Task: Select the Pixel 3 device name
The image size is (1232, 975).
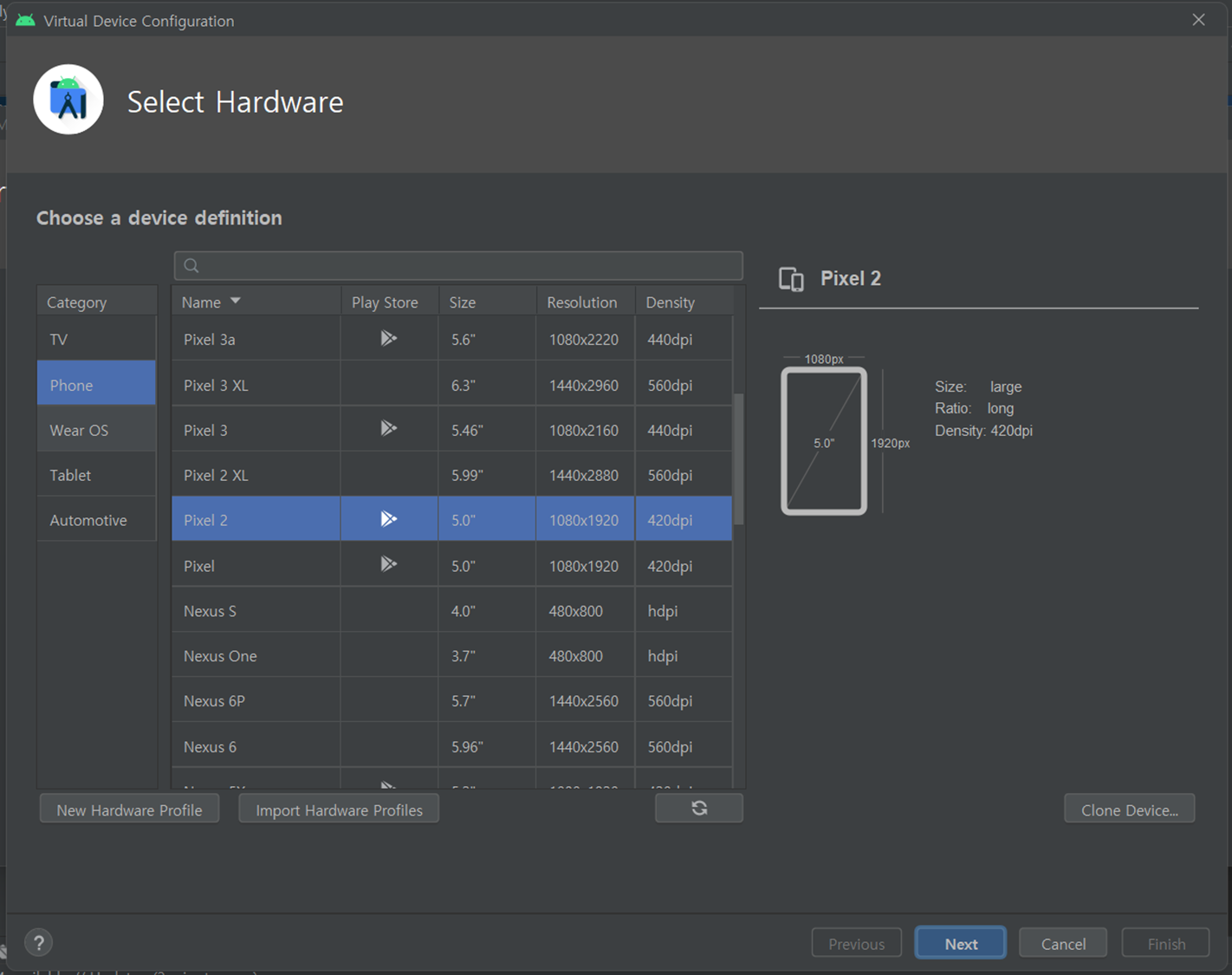Action: tap(205, 430)
